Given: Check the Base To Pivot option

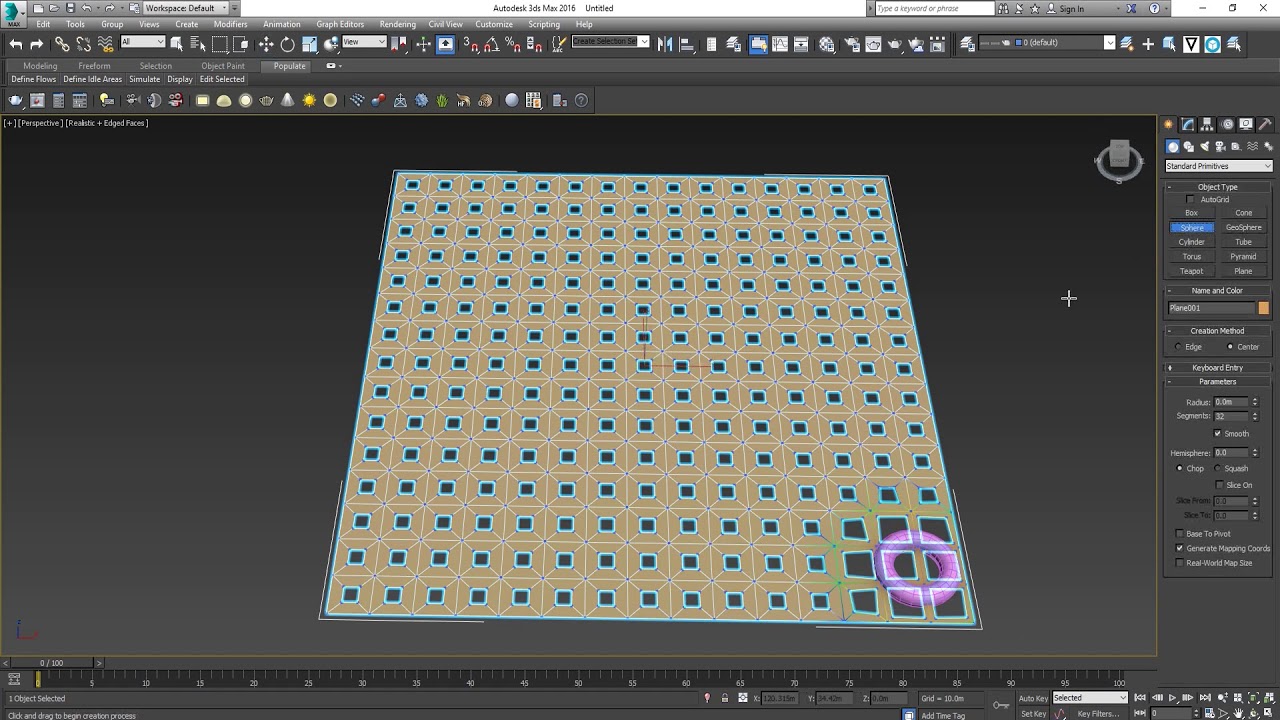Looking at the screenshot, I should click(x=1179, y=534).
